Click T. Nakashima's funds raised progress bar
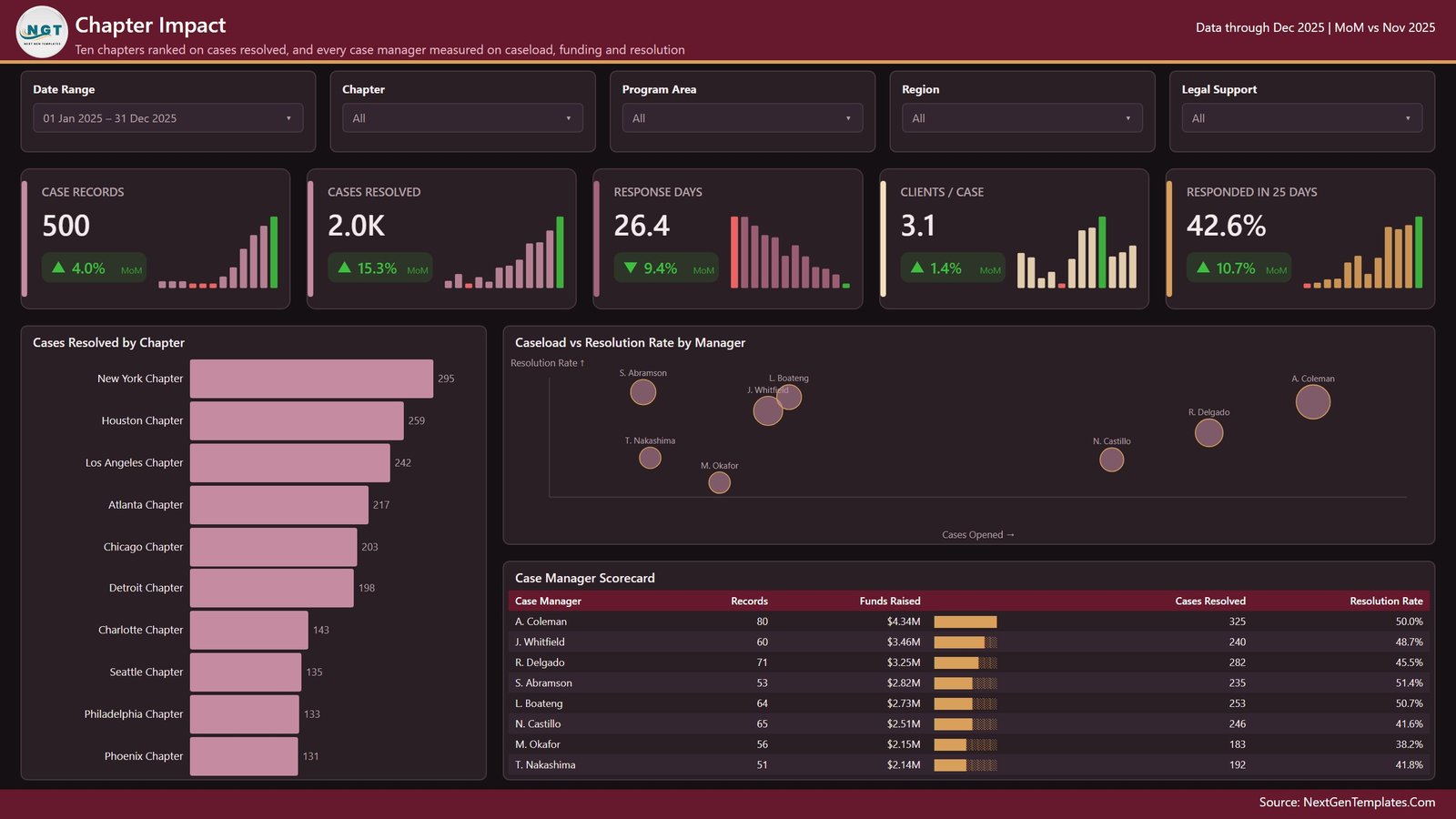 [966, 764]
